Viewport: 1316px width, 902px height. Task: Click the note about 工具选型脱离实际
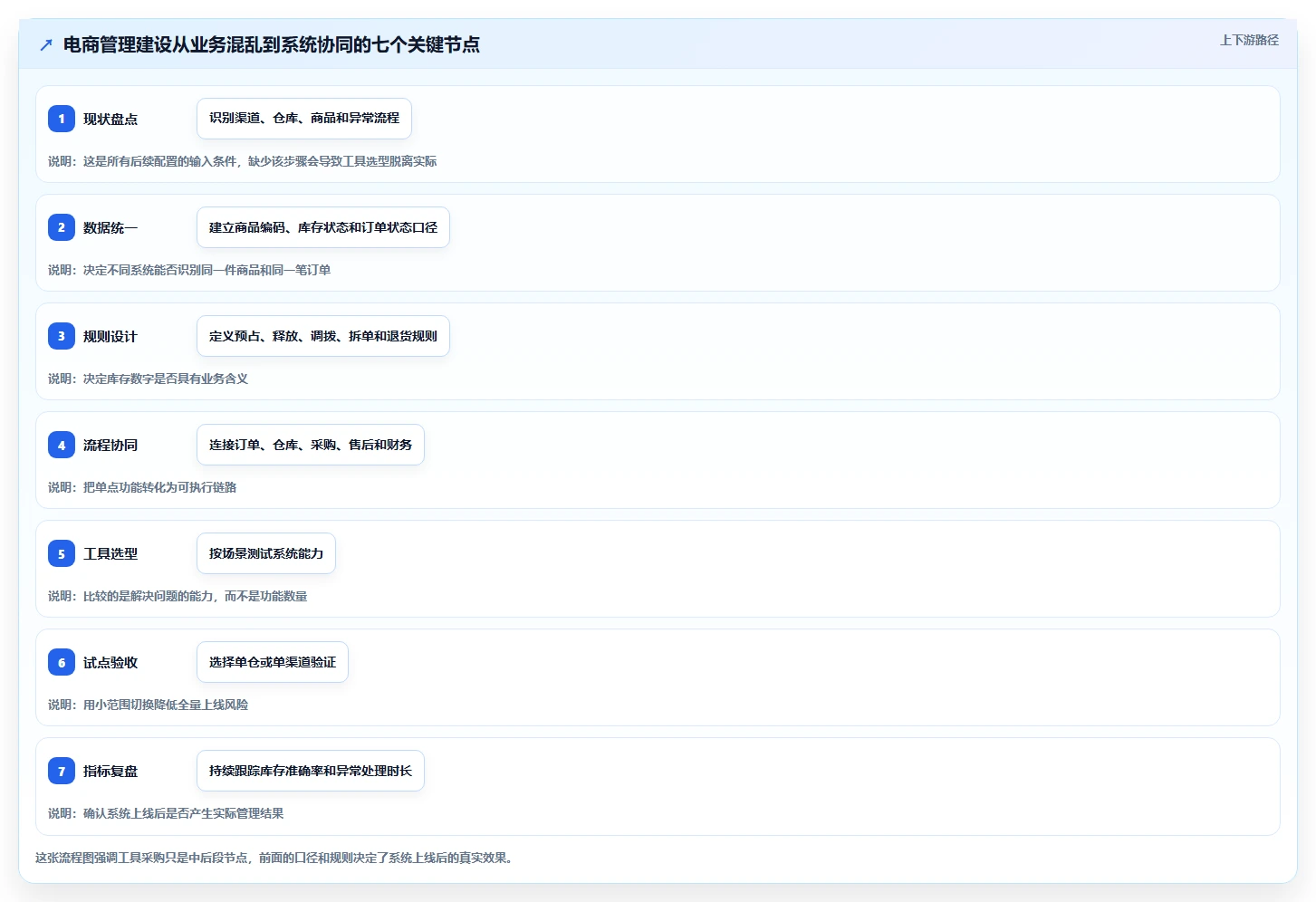pyautogui.click(x=243, y=161)
